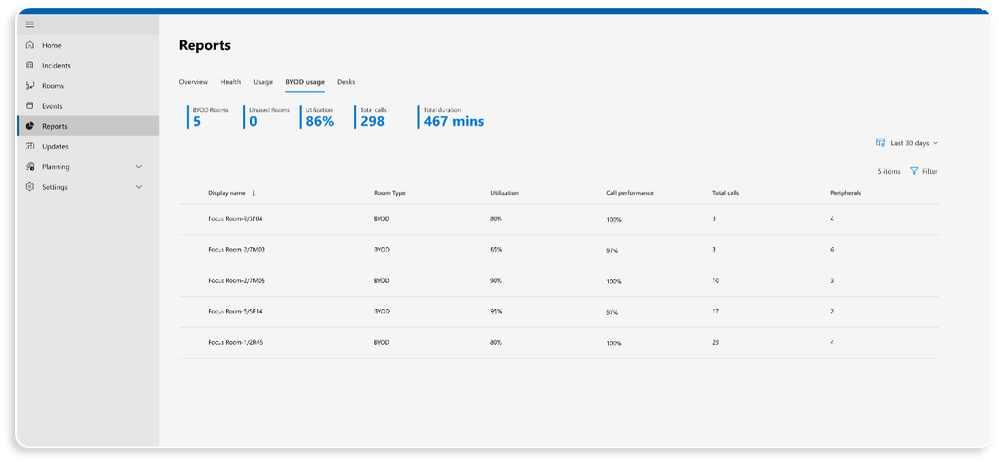Click peripherals 6 for Focus Room-2/7M03
The width and height of the screenshot is (999, 463).
pyautogui.click(x=832, y=250)
